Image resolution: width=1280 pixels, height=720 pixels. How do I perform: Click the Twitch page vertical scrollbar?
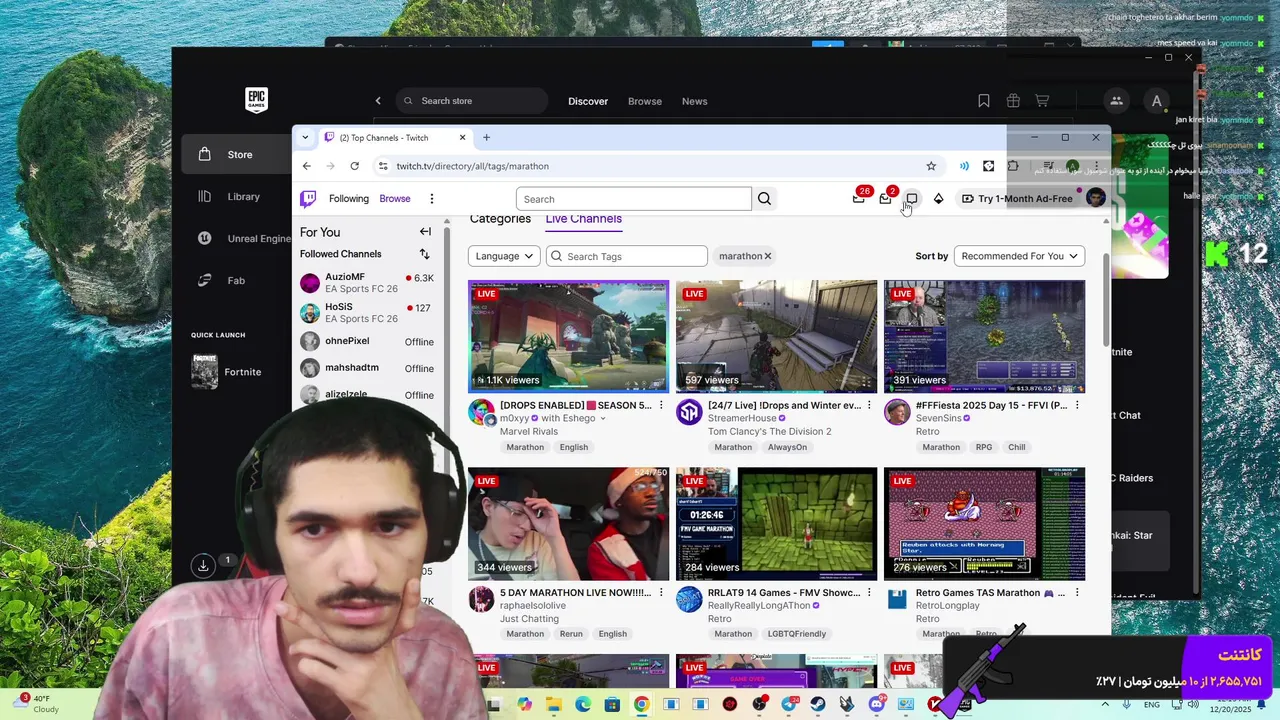point(1105,300)
